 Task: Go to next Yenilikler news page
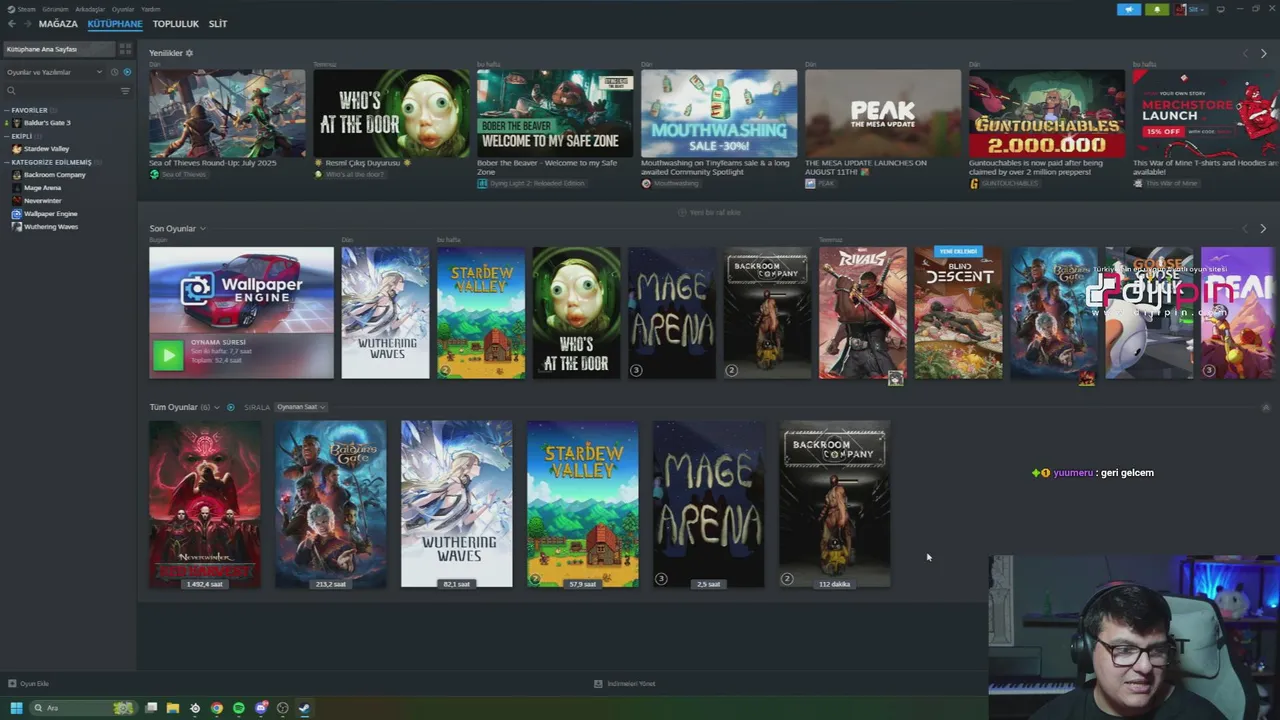pos(1263,53)
